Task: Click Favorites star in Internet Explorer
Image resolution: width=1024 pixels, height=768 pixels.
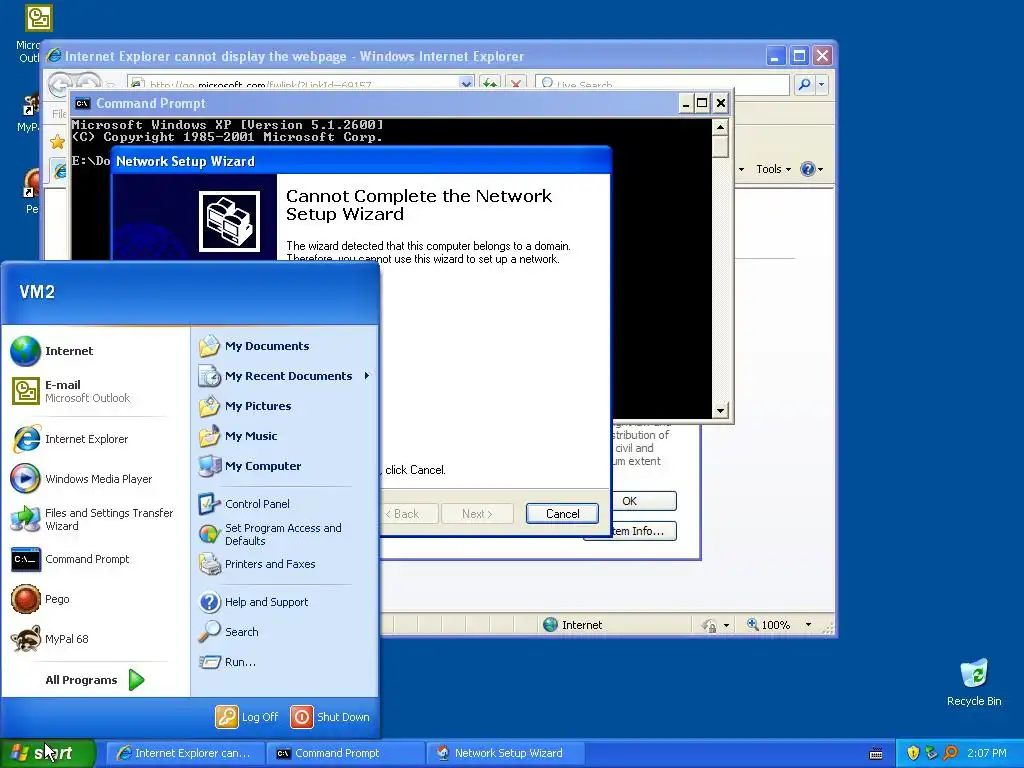Action: pos(57,142)
